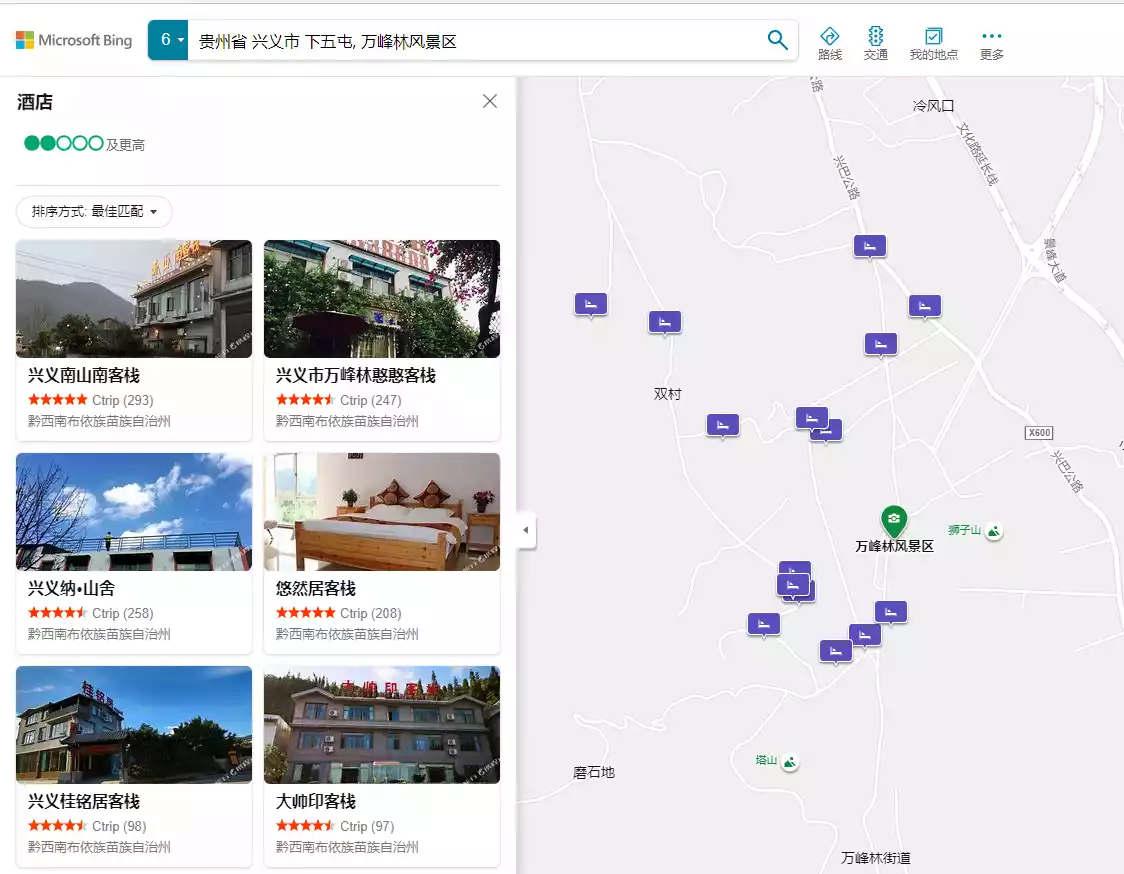Select the hotel marker left of 双村
Viewport: 1124px width, 874px height.
coord(591,304)
